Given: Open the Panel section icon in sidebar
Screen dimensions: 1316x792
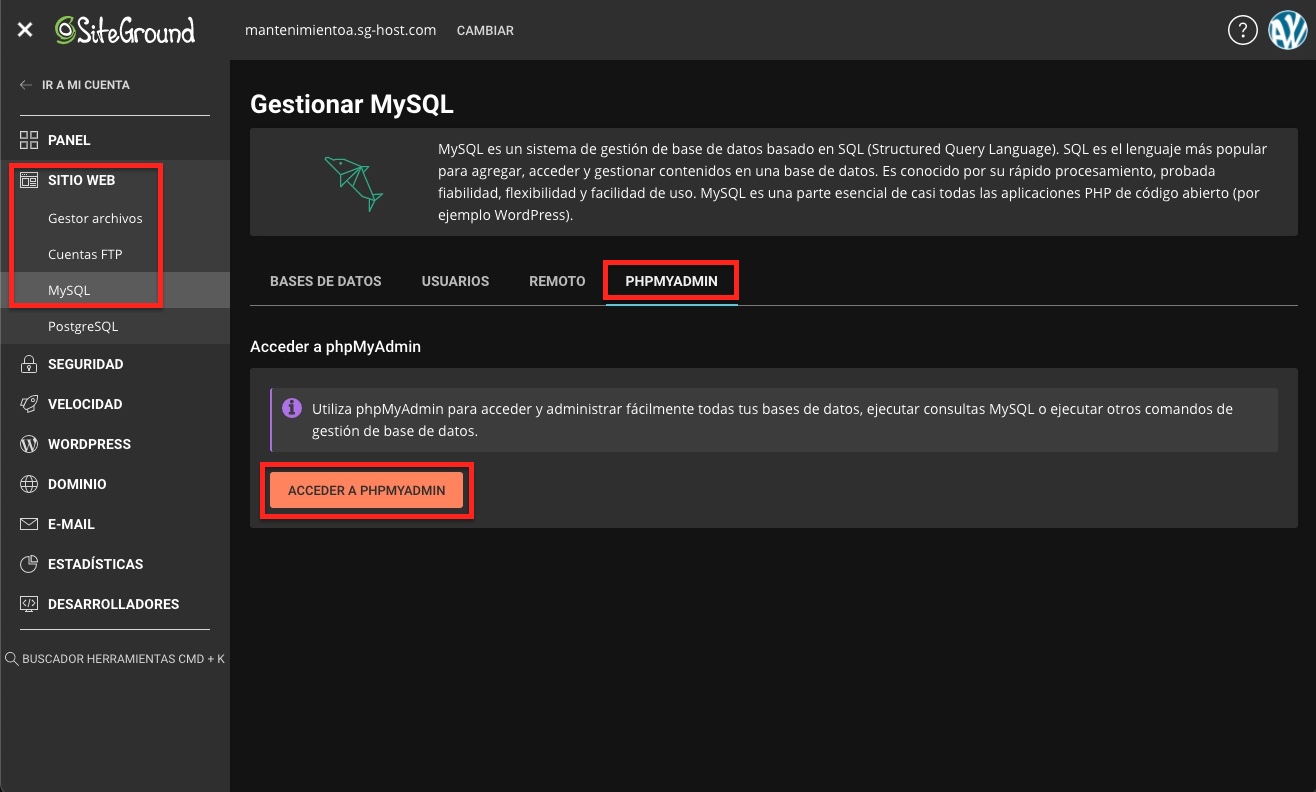Looking at the screenshot, I should pyautogui.click(x=28, y=139).
